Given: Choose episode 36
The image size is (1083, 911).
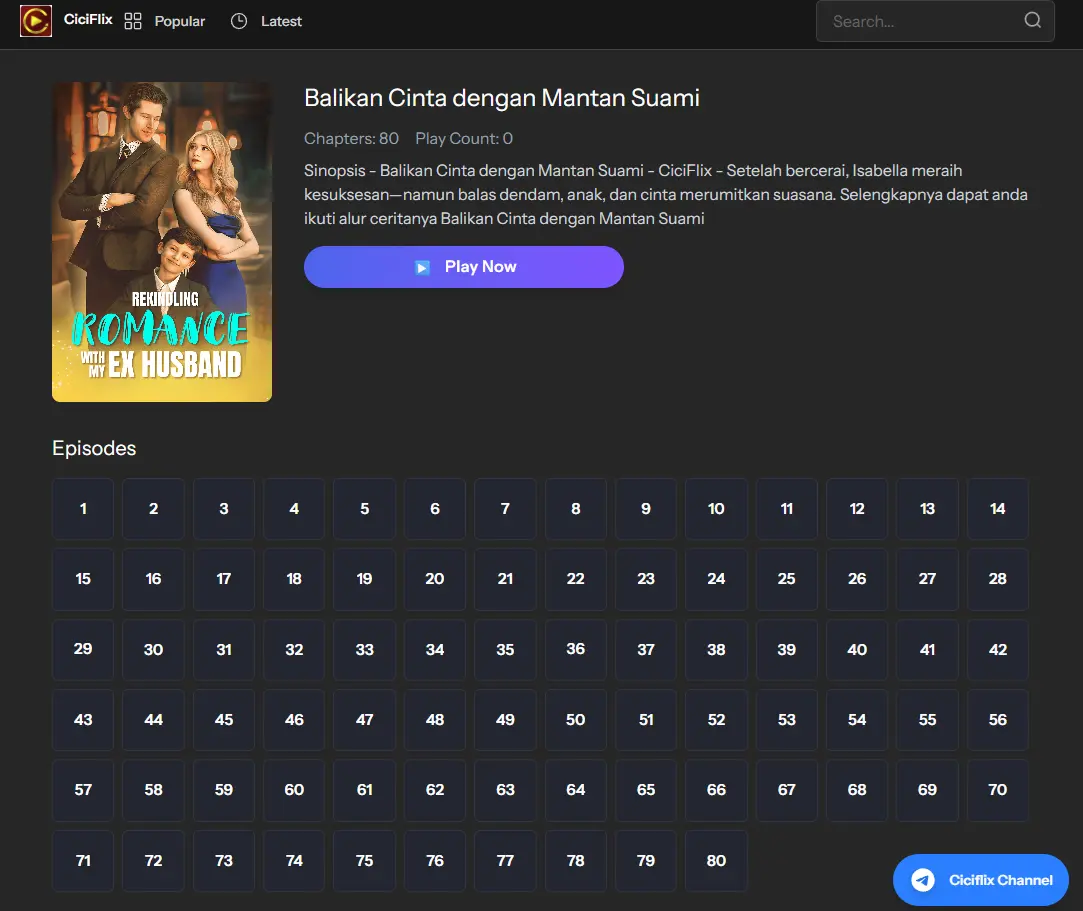Looking at the screenshot, I should [575, 649].
